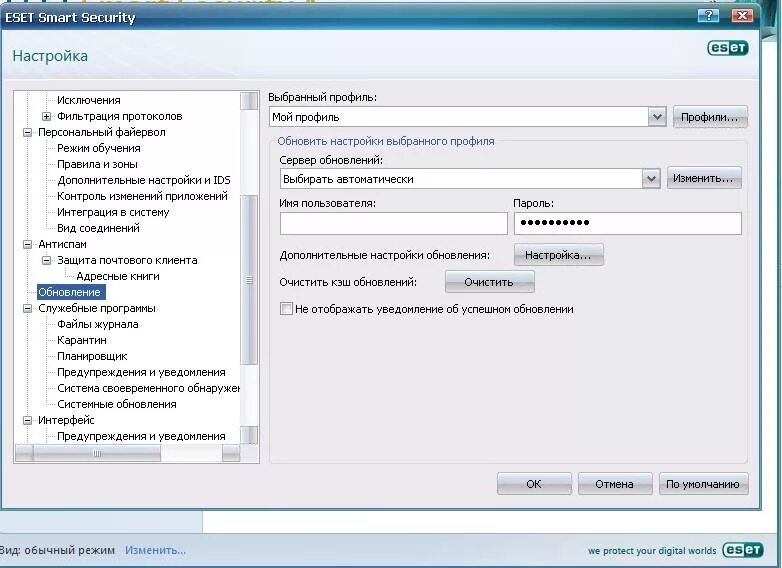Confirm settings with the OK button
Image resolution: width=782 pixels, height=568 pixels.
(x=534, y=484)
